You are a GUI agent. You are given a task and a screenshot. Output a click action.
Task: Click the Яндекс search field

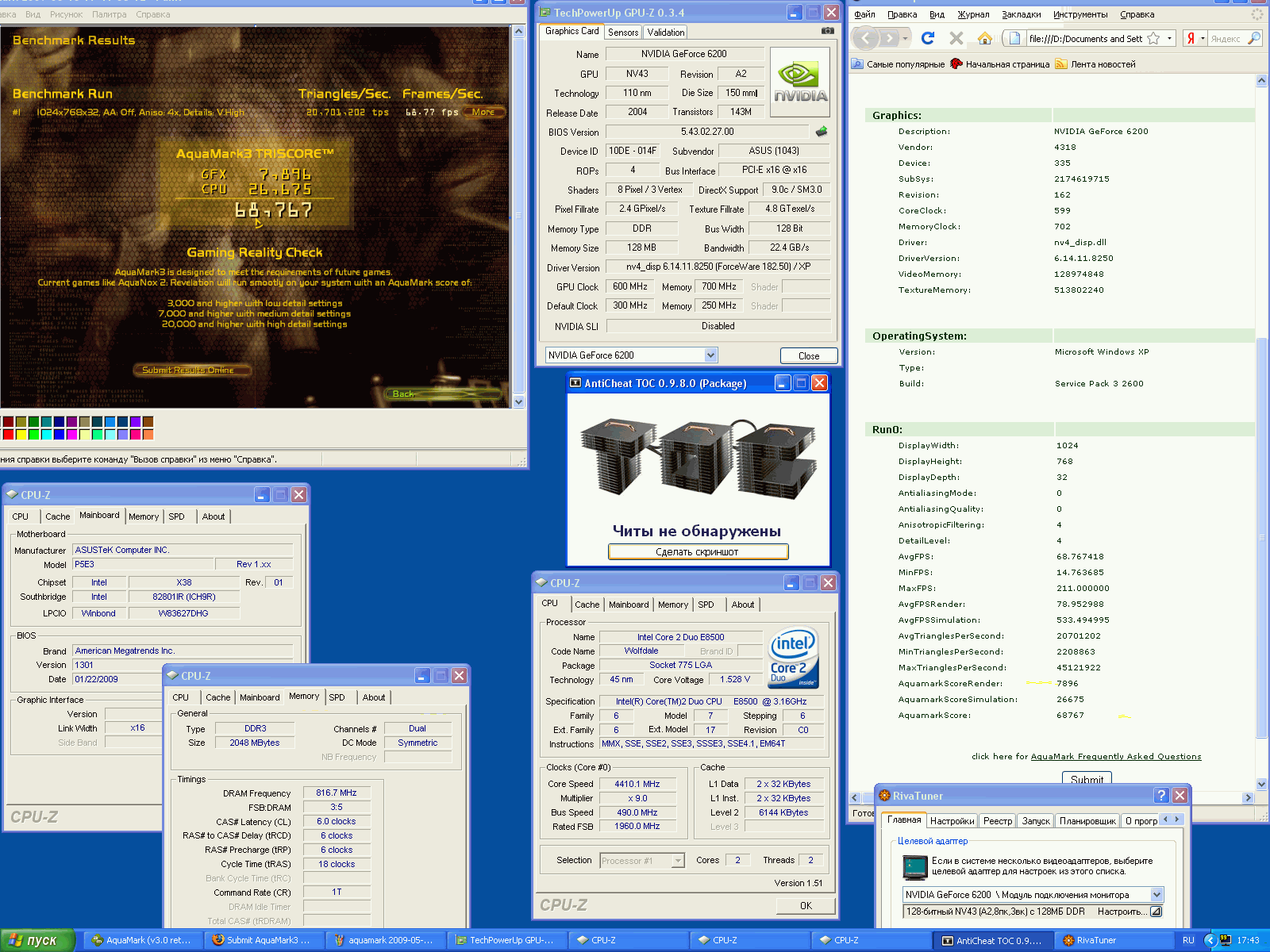pyautogui.click(x=1227, y=38)
